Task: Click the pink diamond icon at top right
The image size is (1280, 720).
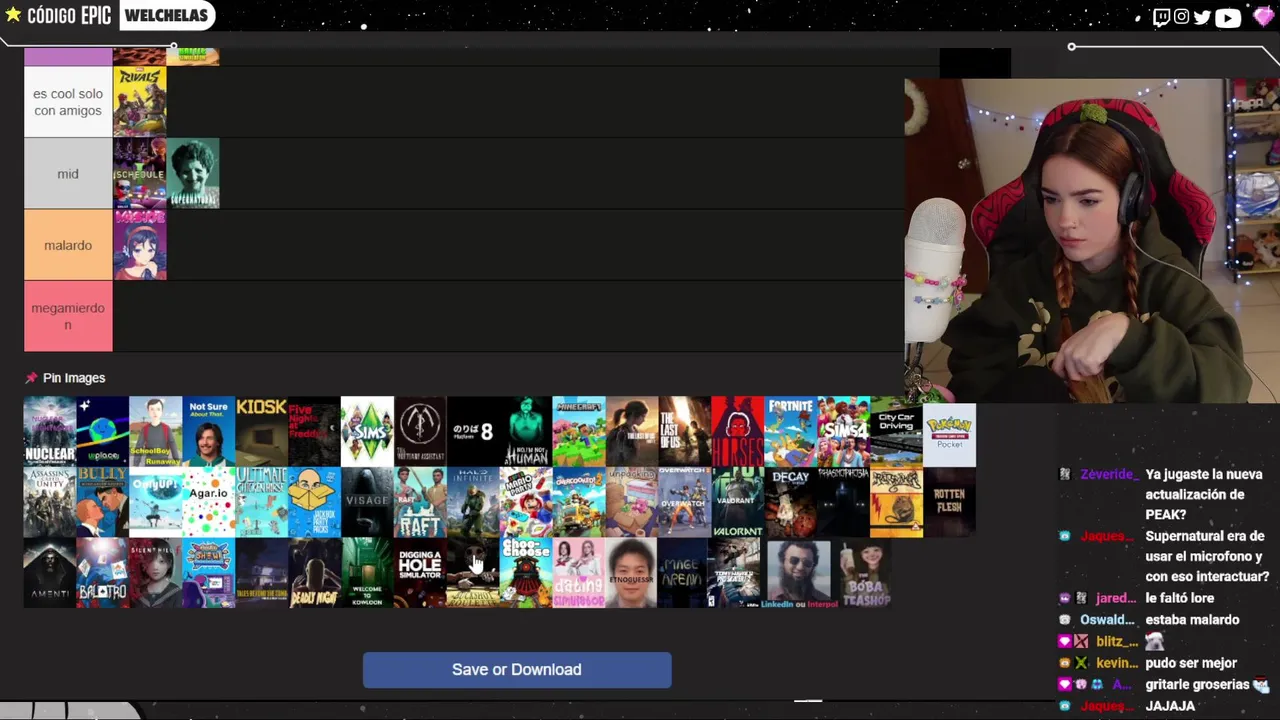Action: pyautogui.click(x=1263, y=16)
